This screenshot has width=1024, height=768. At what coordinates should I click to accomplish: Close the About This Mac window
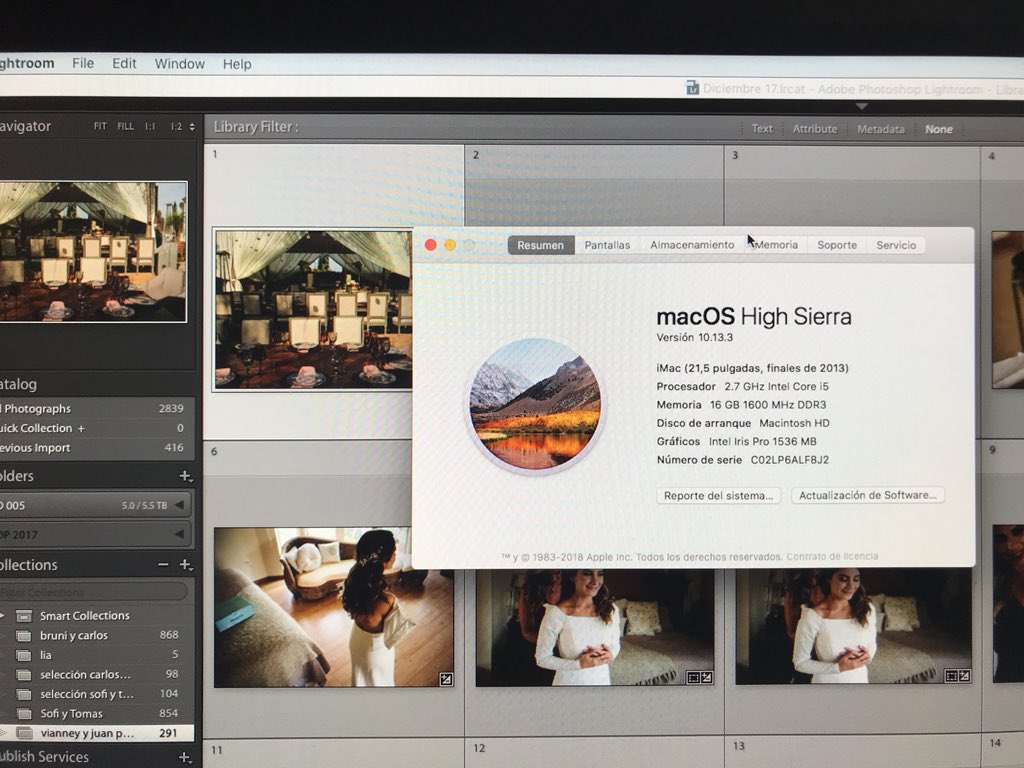pyautogui.click(x=430, y=245)
